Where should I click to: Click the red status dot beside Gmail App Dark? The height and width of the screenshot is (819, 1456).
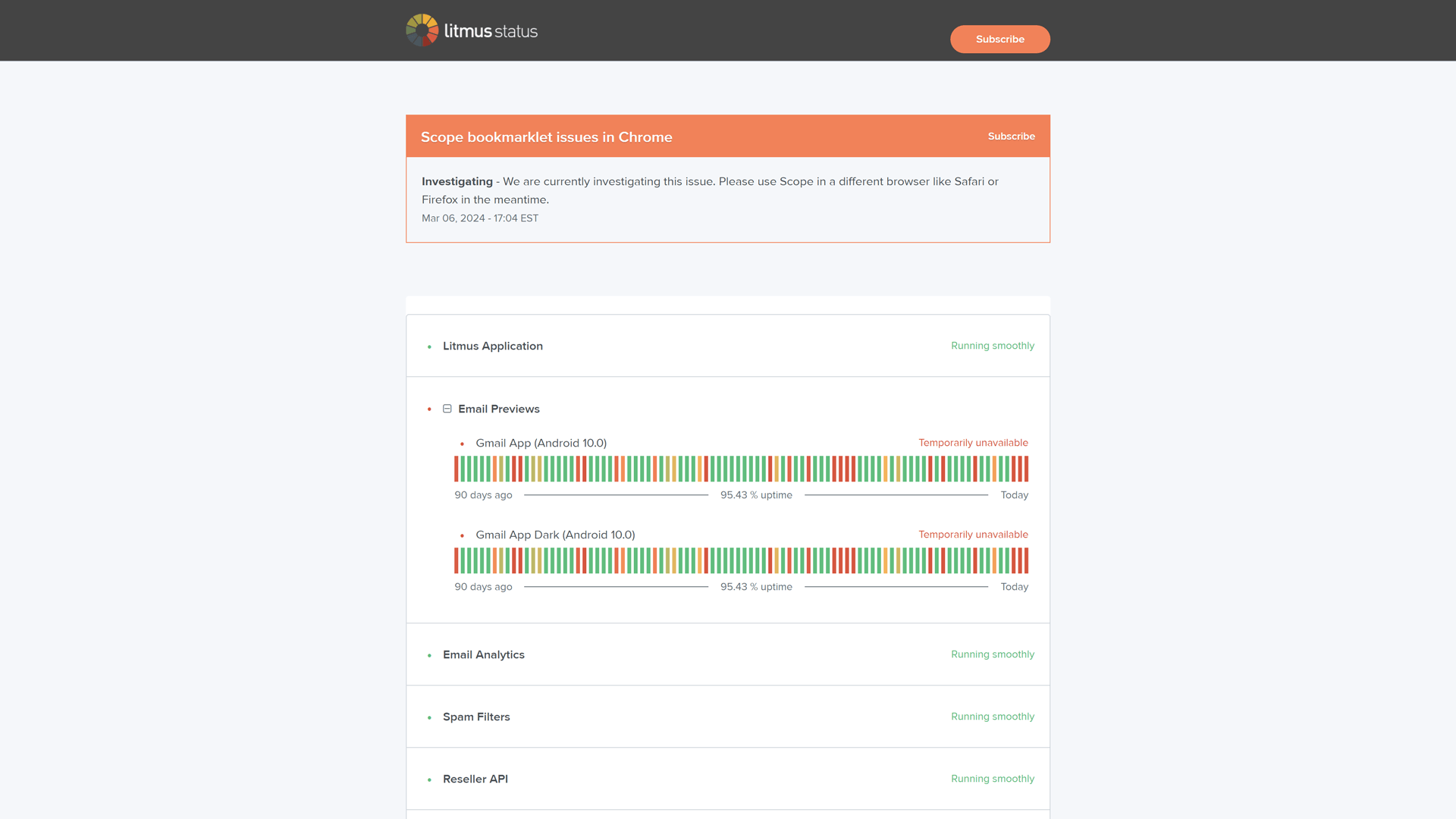pos(463,535)
